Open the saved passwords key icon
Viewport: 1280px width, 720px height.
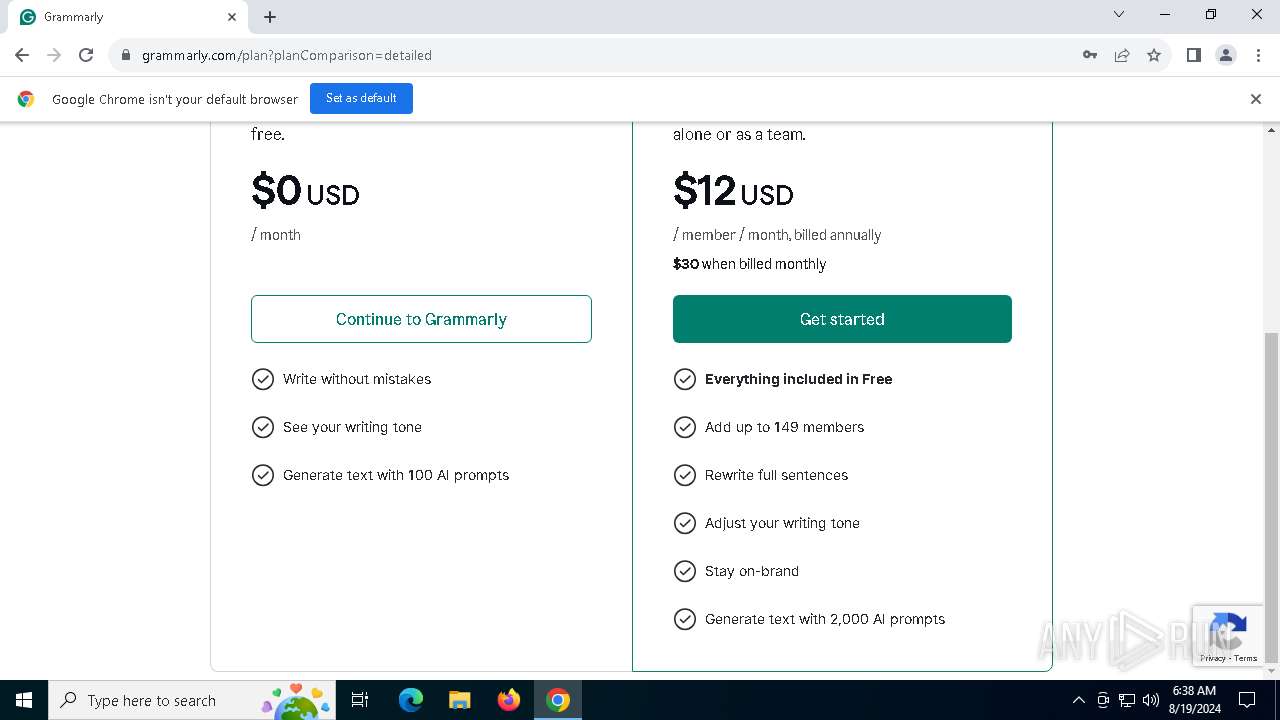coord(1090,55)
